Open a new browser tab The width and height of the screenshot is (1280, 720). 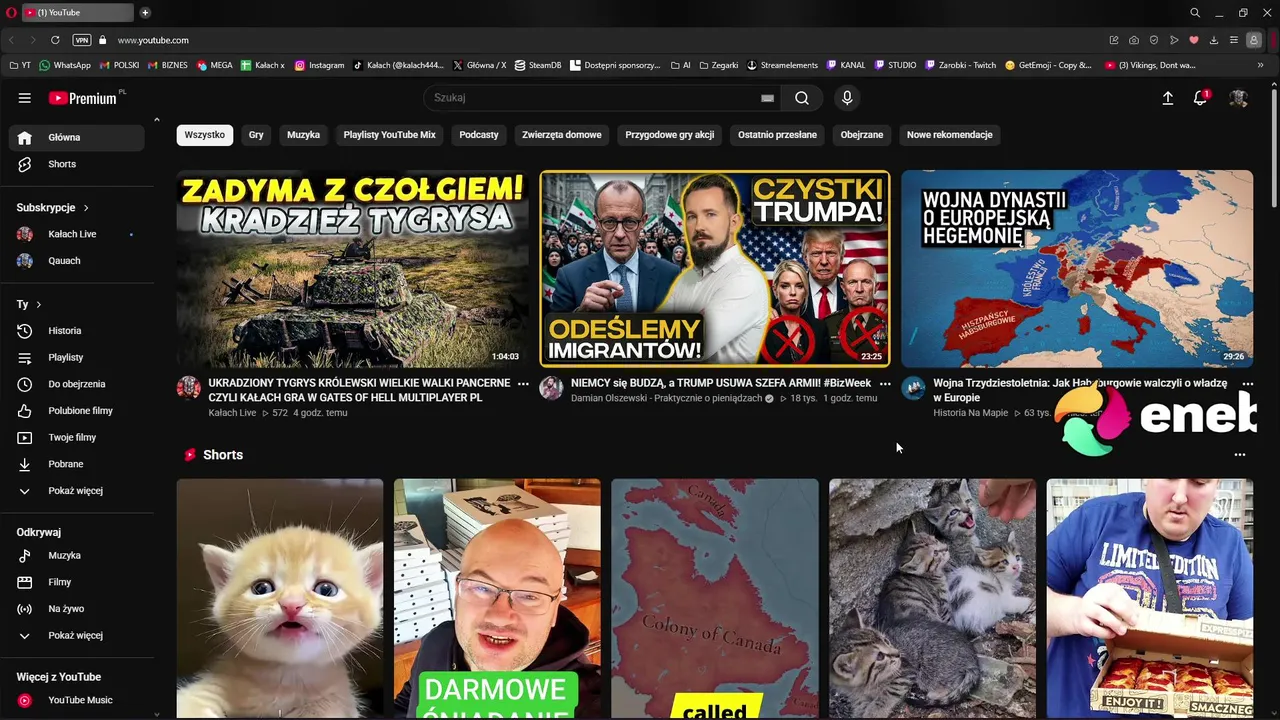[x=145, y=12]
